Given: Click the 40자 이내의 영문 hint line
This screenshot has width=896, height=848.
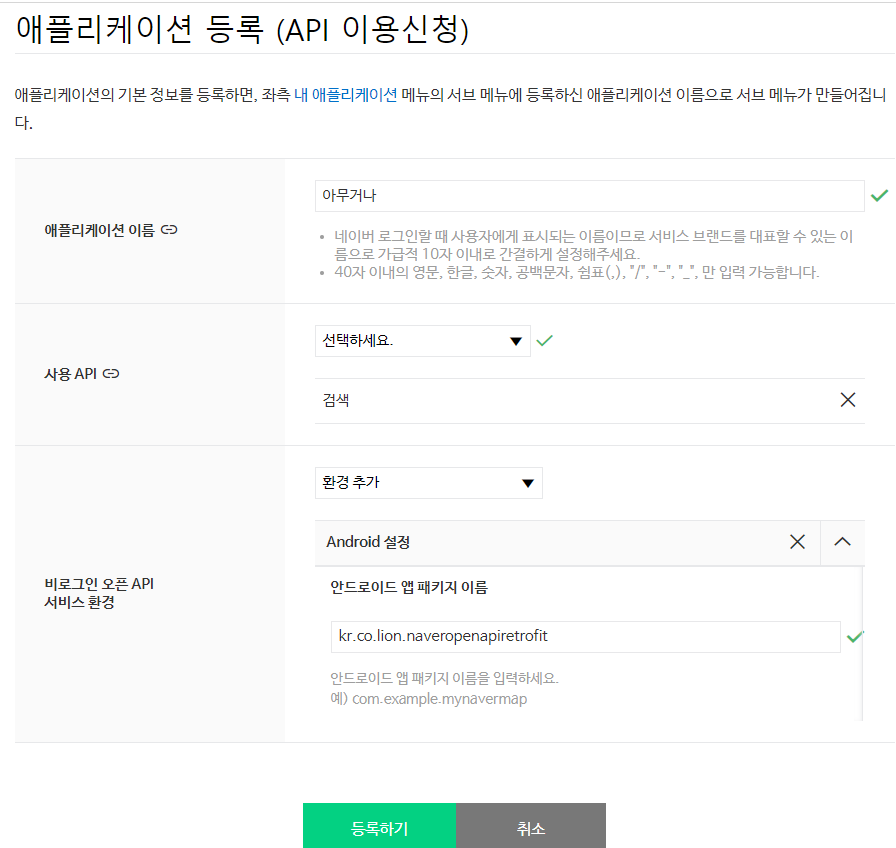Looking at the screenshot, I should 577,272.
